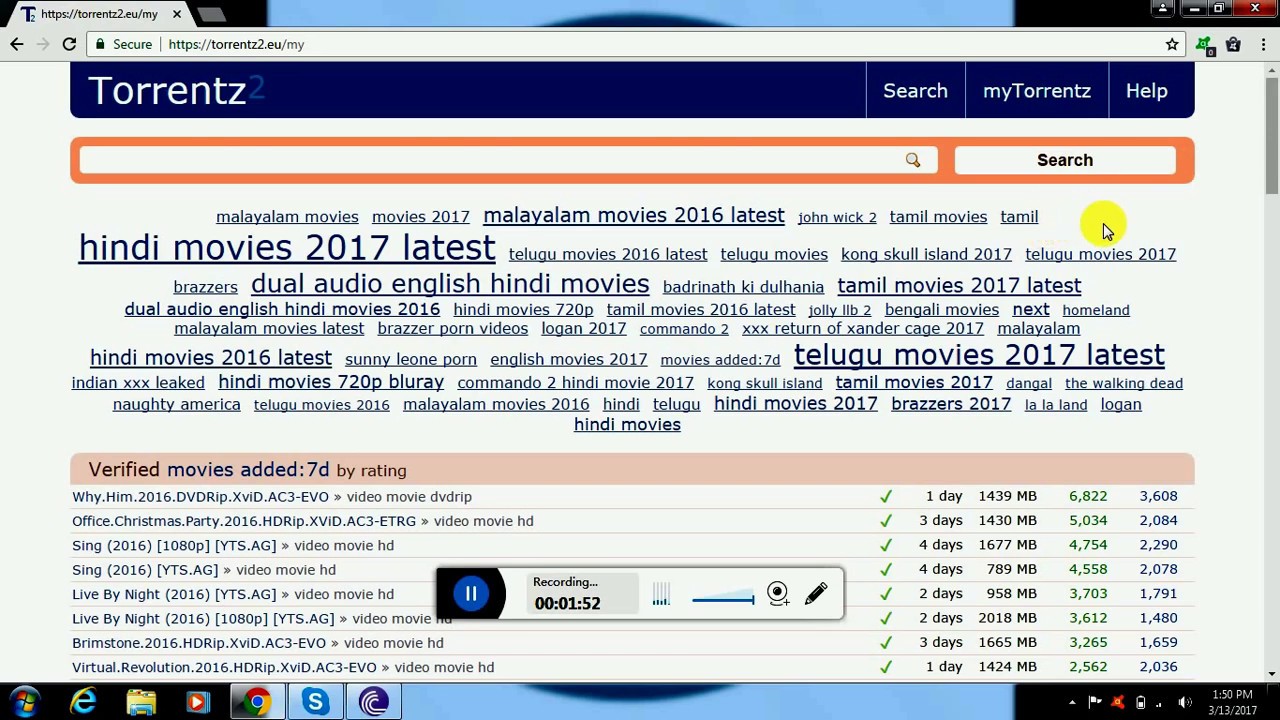Open the green AVG extension icon
Image resolution: width=1280 pixels, height=720 pixels.
(x=1204, y=44)
